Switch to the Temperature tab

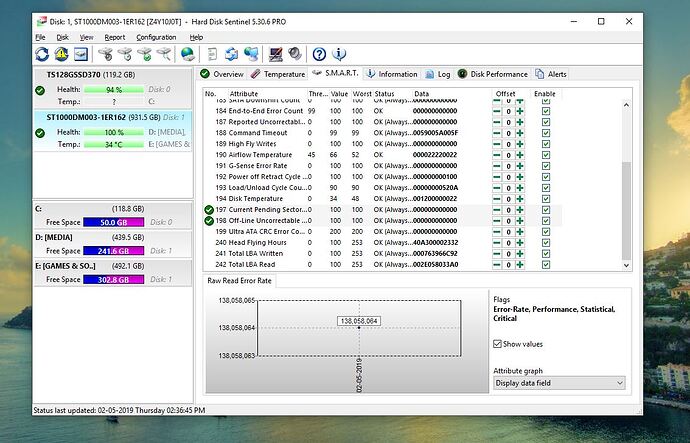pyautogui.click(x=278, y=74)
